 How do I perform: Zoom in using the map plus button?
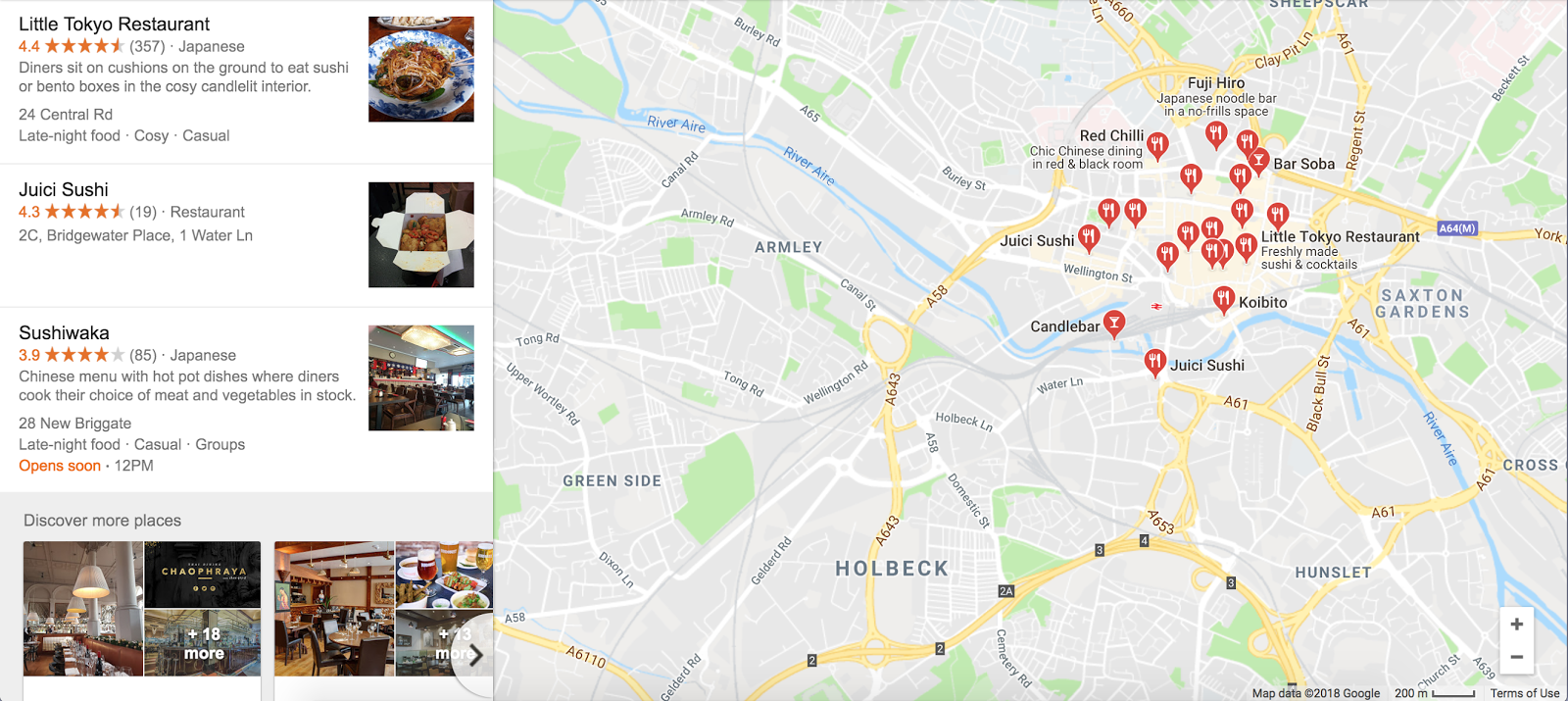pos(1516,625)
